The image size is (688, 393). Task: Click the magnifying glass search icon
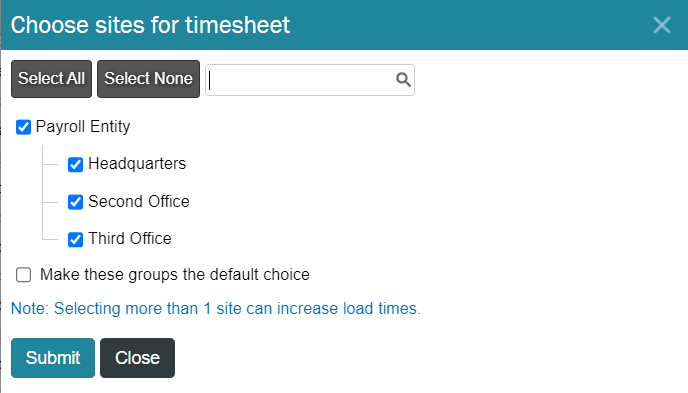pyautogui.click(x=403, y=80)
